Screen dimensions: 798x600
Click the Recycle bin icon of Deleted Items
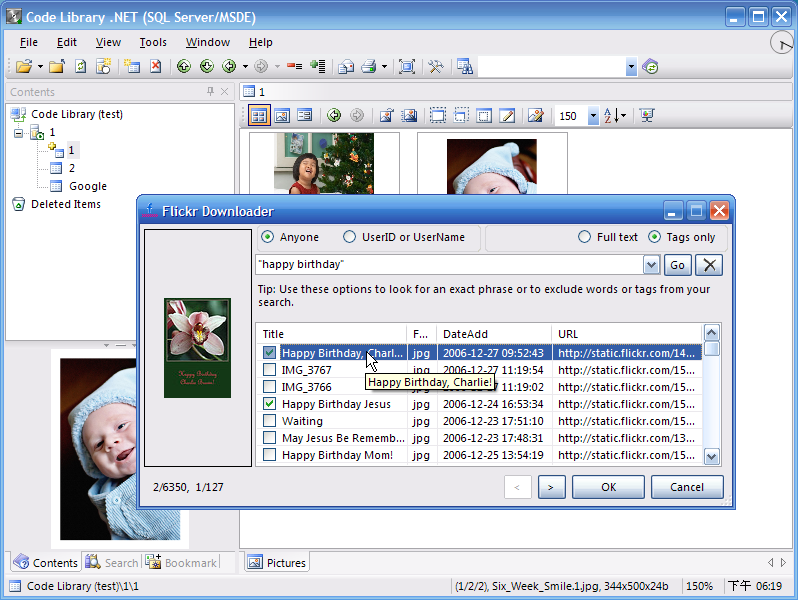[x=18, y=204]
